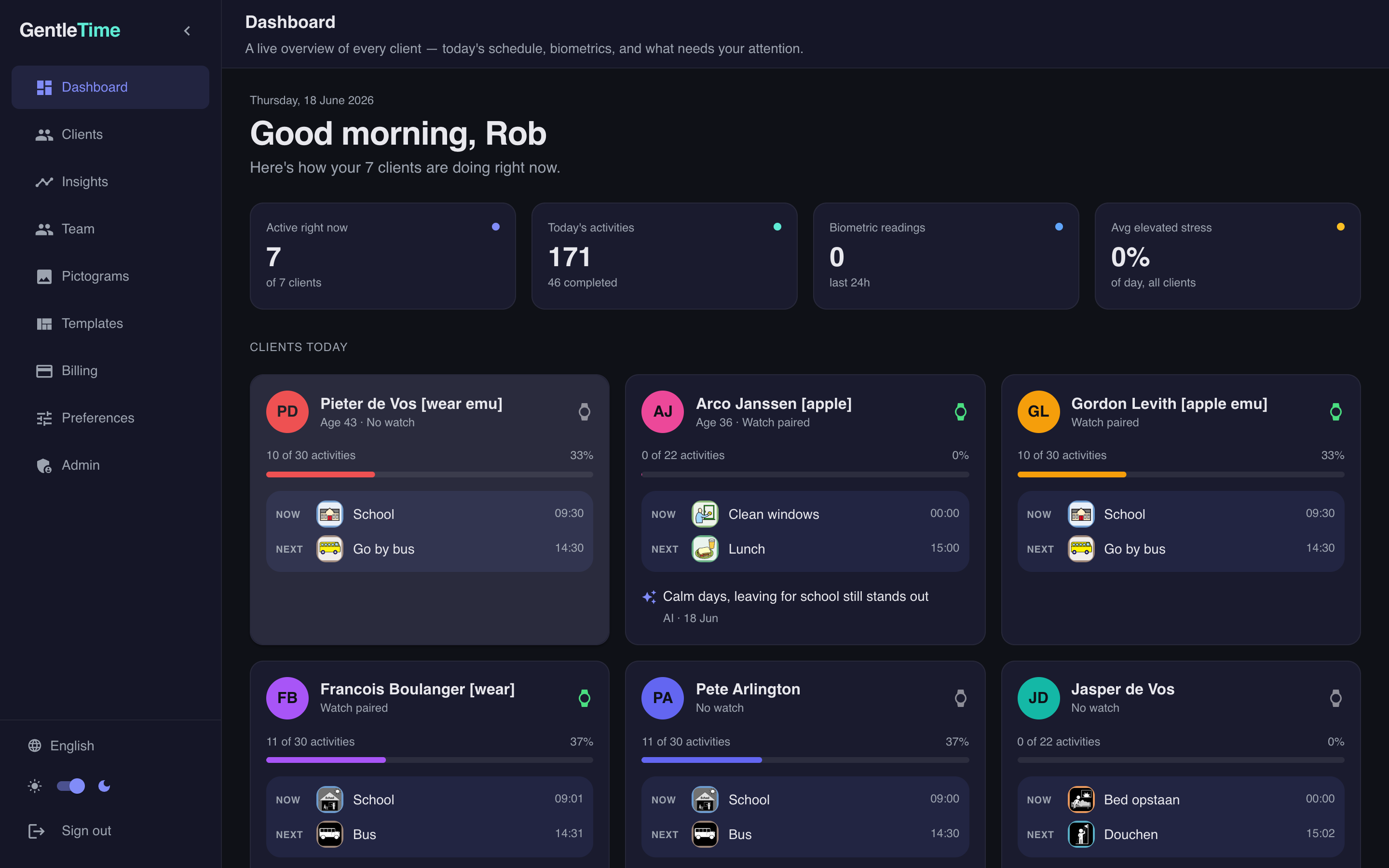Click Pete Arlington's blue activity progress bar

(x=805, y=760)
